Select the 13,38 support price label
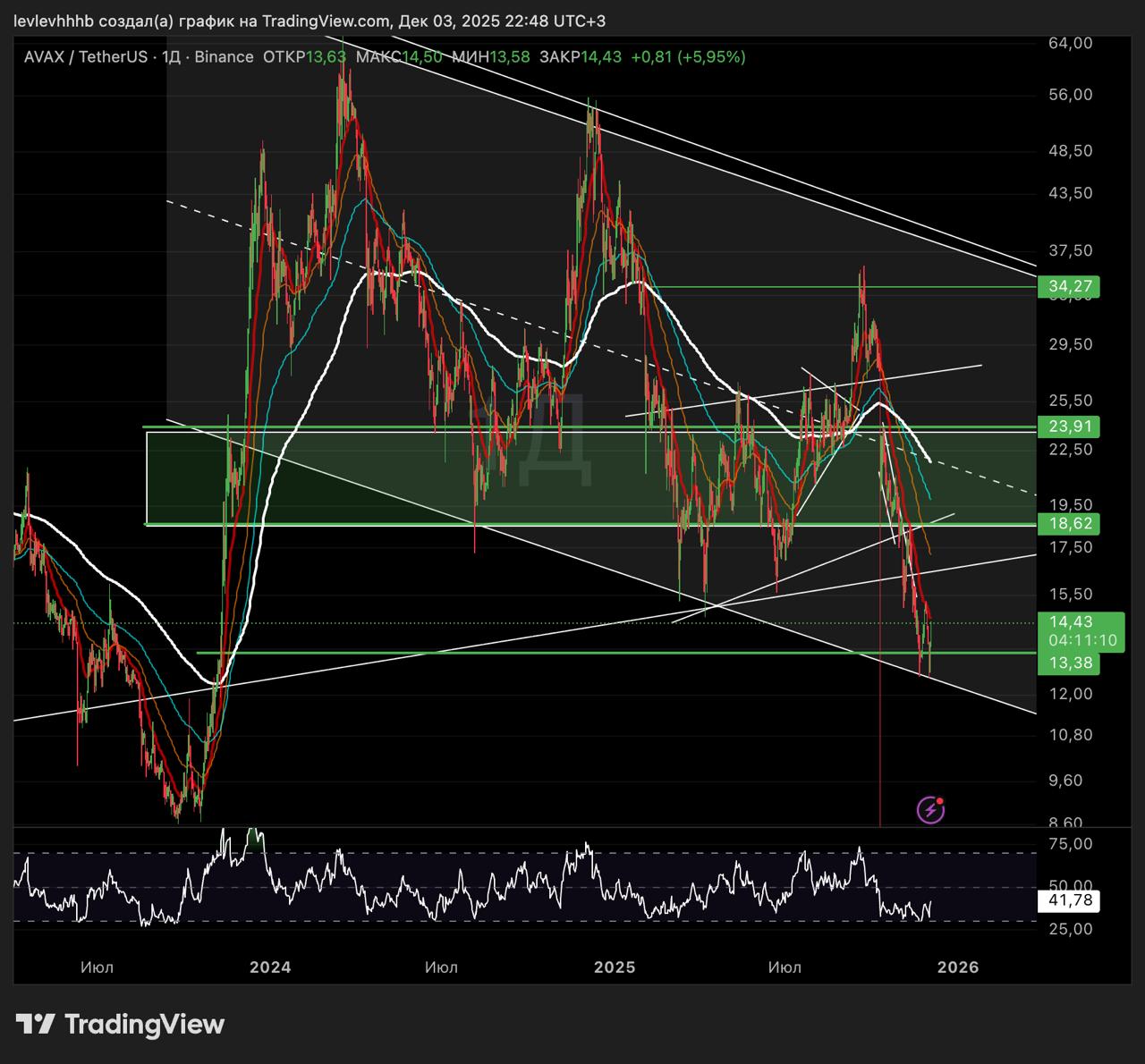 1070,663
